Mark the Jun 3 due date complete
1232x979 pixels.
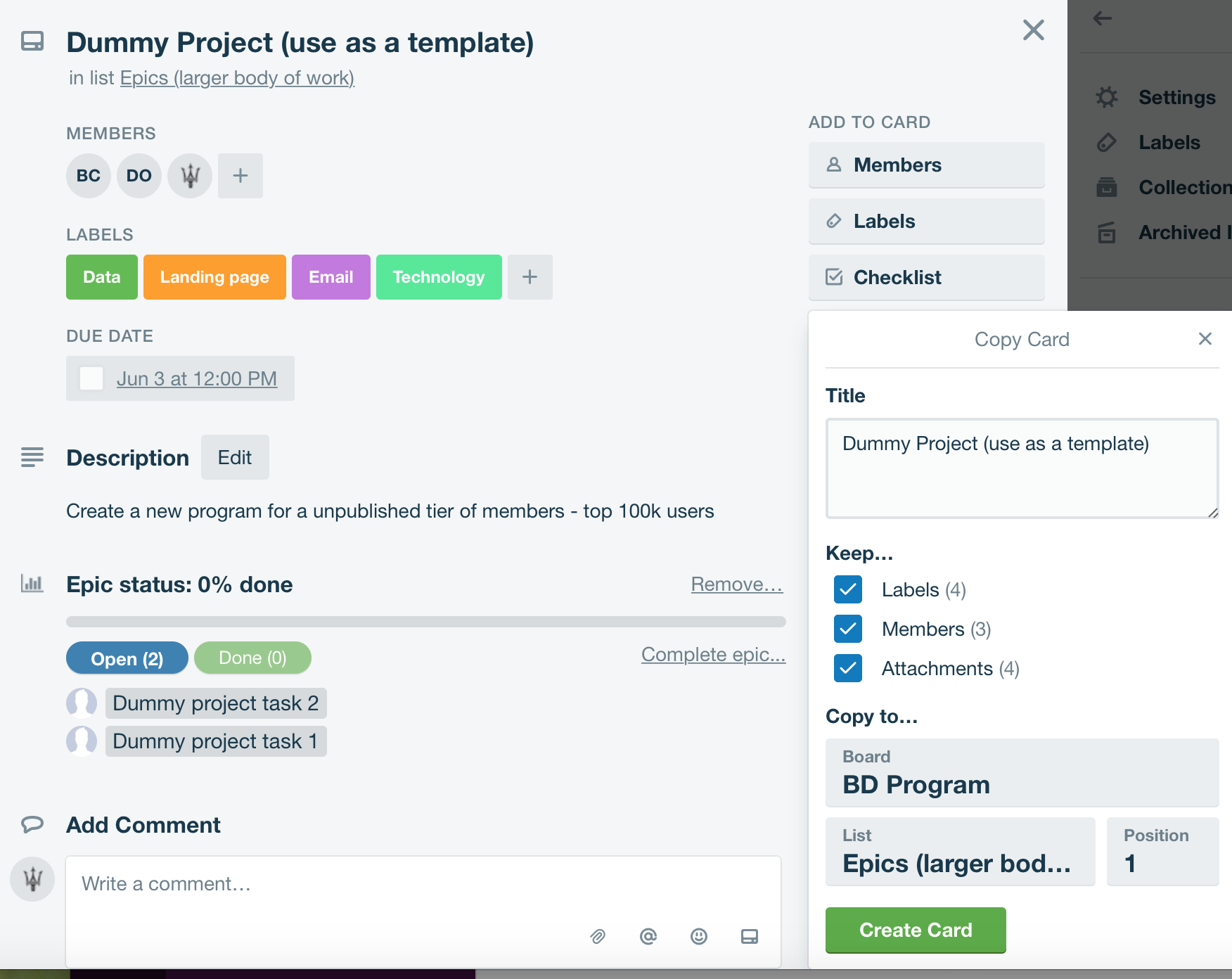[x=91, y=378]
